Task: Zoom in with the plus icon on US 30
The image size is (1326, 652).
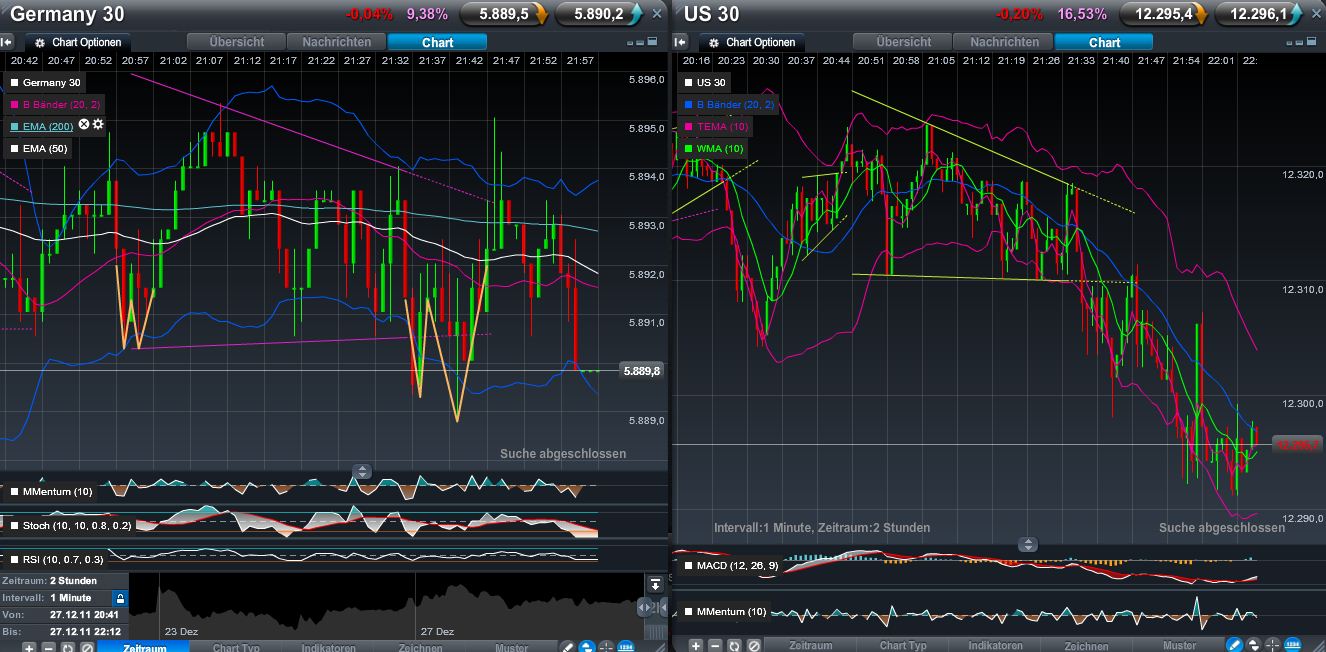Action: 695,646
